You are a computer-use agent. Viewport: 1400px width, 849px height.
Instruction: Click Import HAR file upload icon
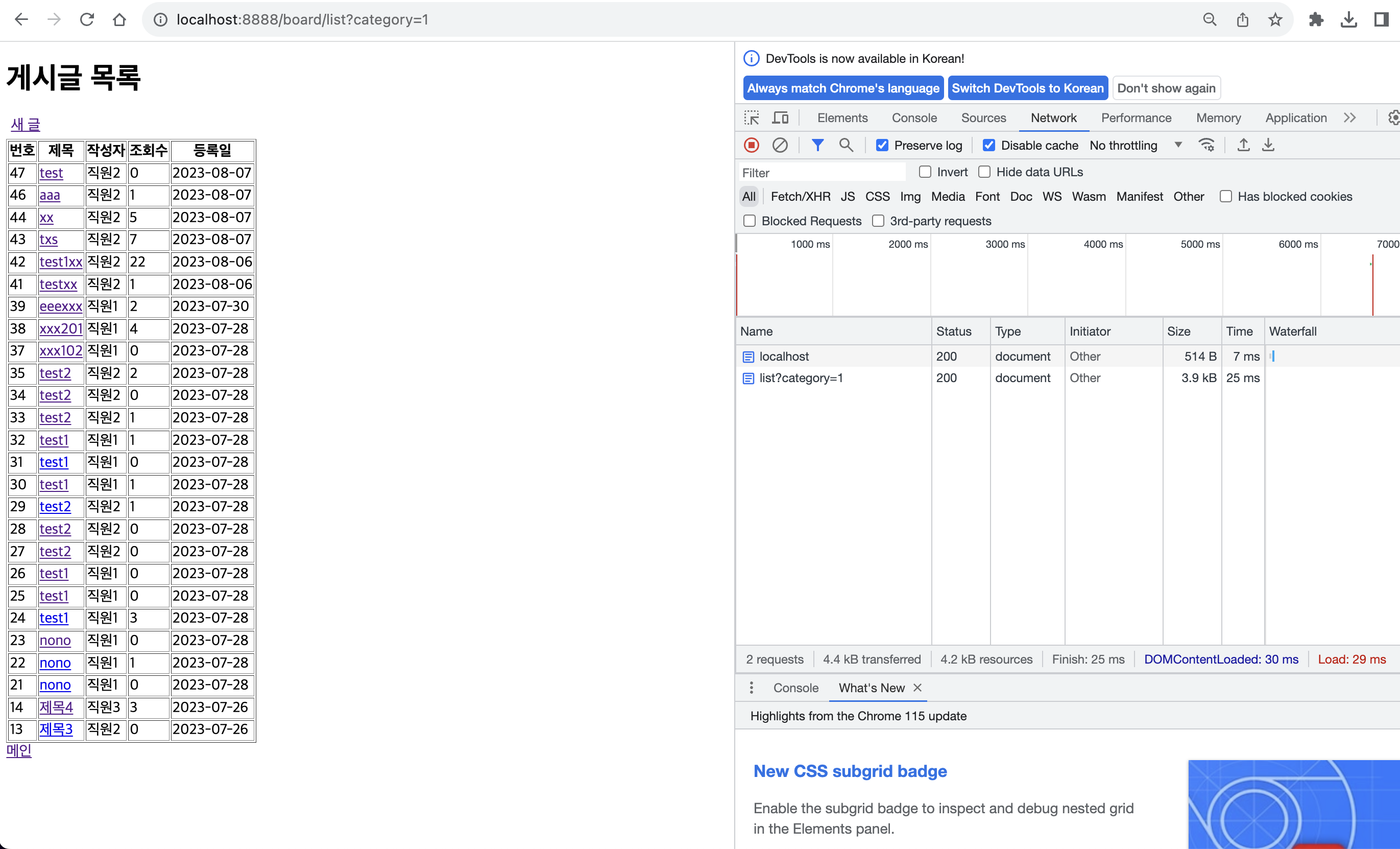pyautogui.click(x=1243, y=145)
